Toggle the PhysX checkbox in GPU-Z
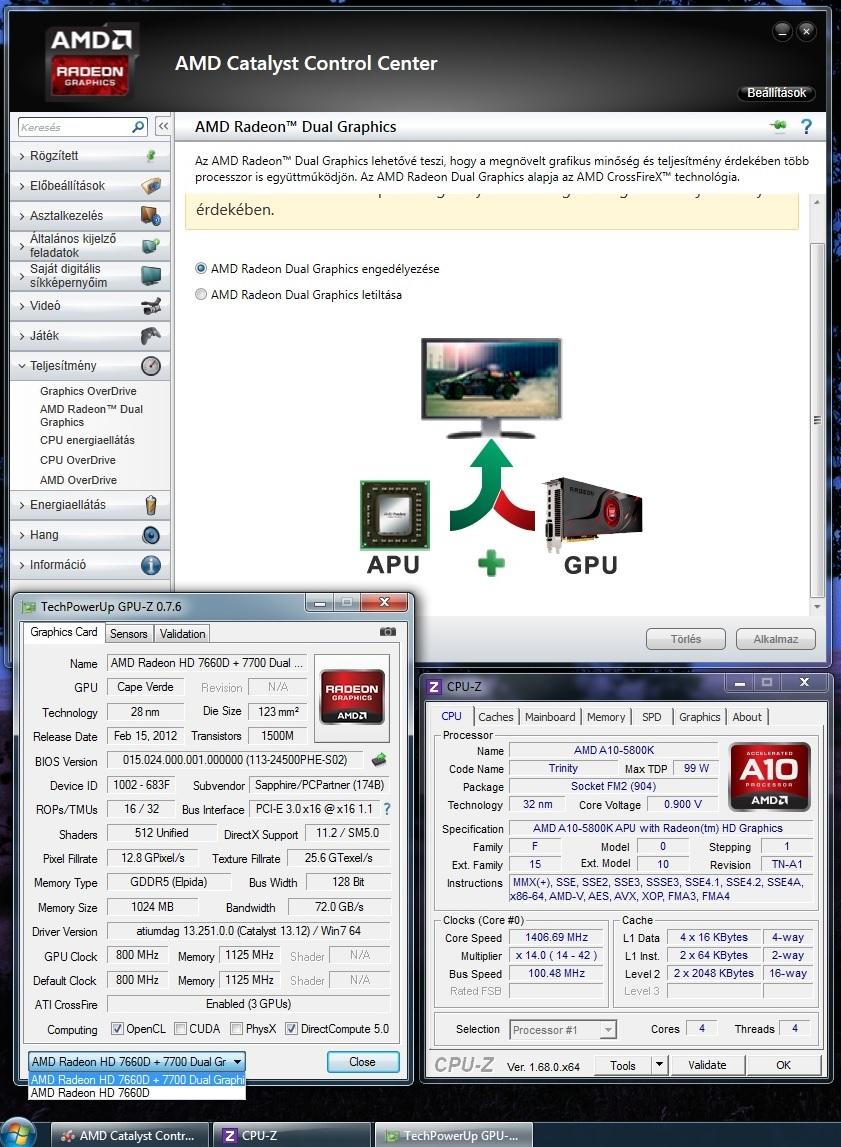Image resolution: width=841 pixels, height=1147 pixels. [x=236, y=1028]
